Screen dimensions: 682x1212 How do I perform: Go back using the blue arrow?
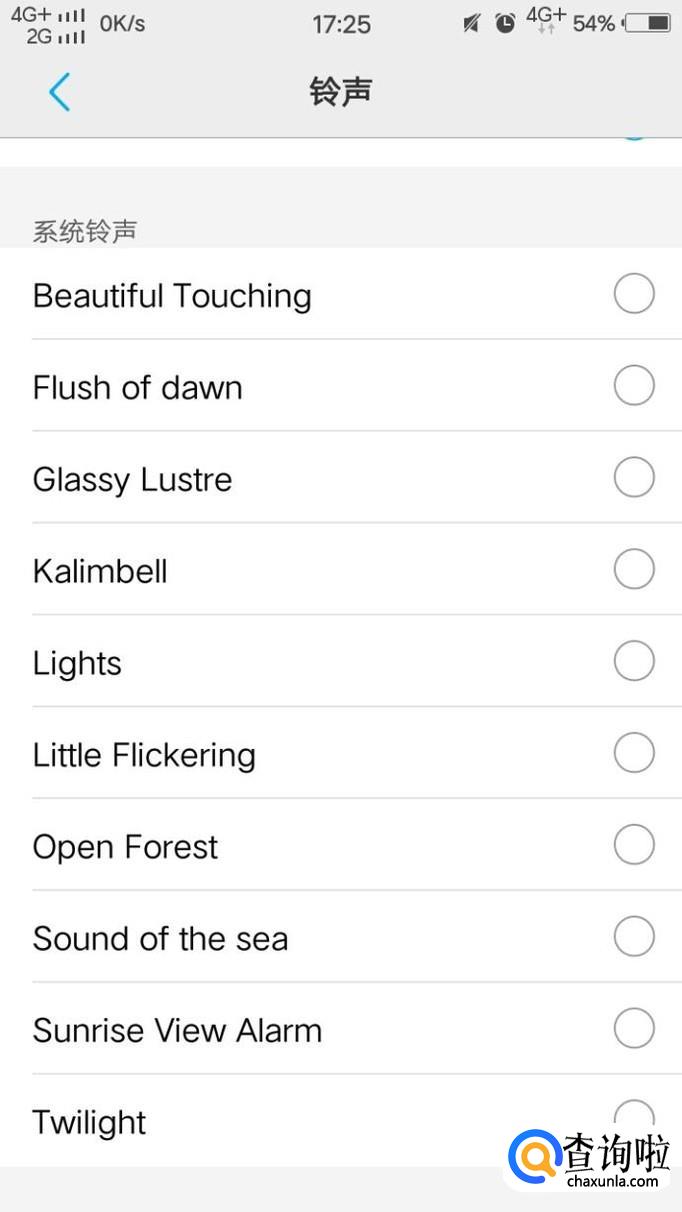point(59,92)
